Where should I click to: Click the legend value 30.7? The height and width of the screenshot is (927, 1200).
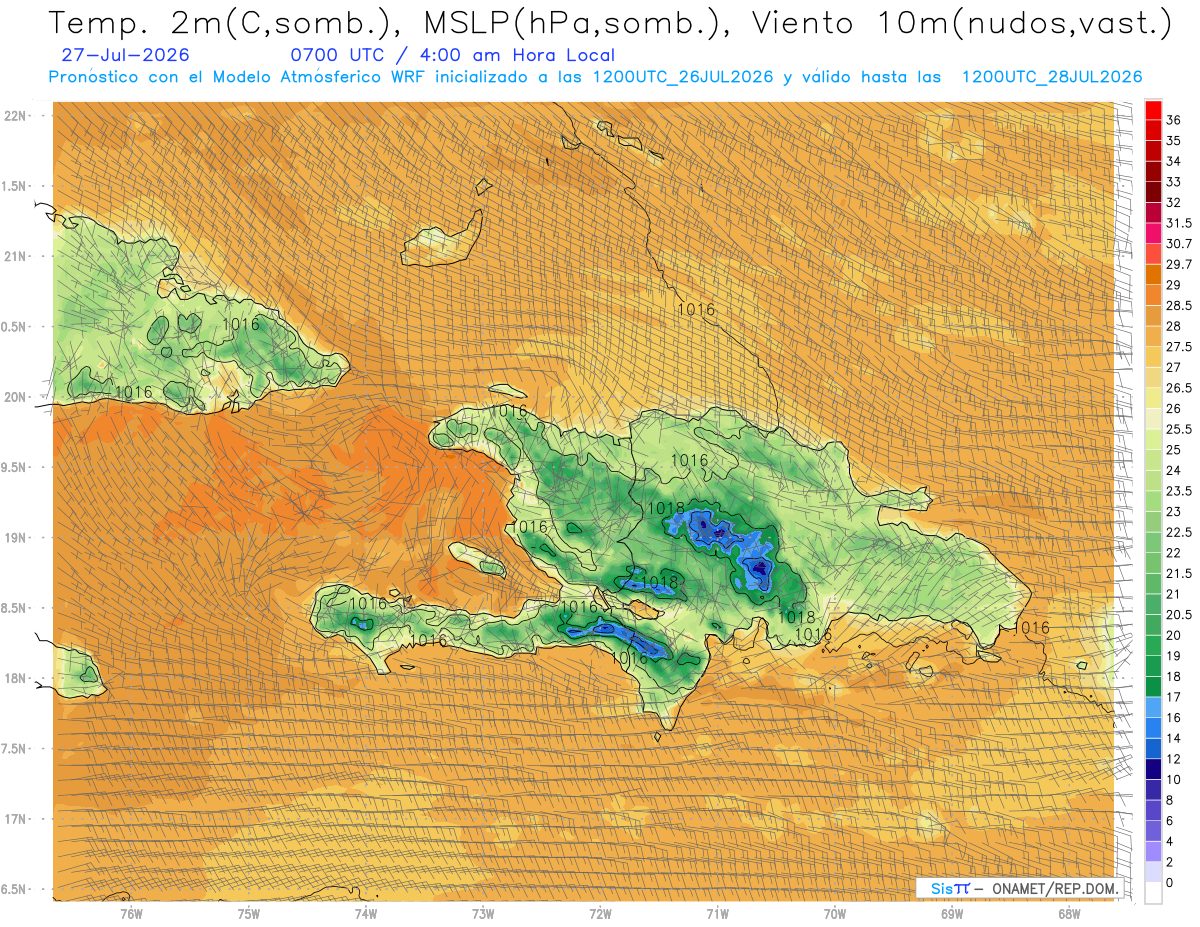1179,244
